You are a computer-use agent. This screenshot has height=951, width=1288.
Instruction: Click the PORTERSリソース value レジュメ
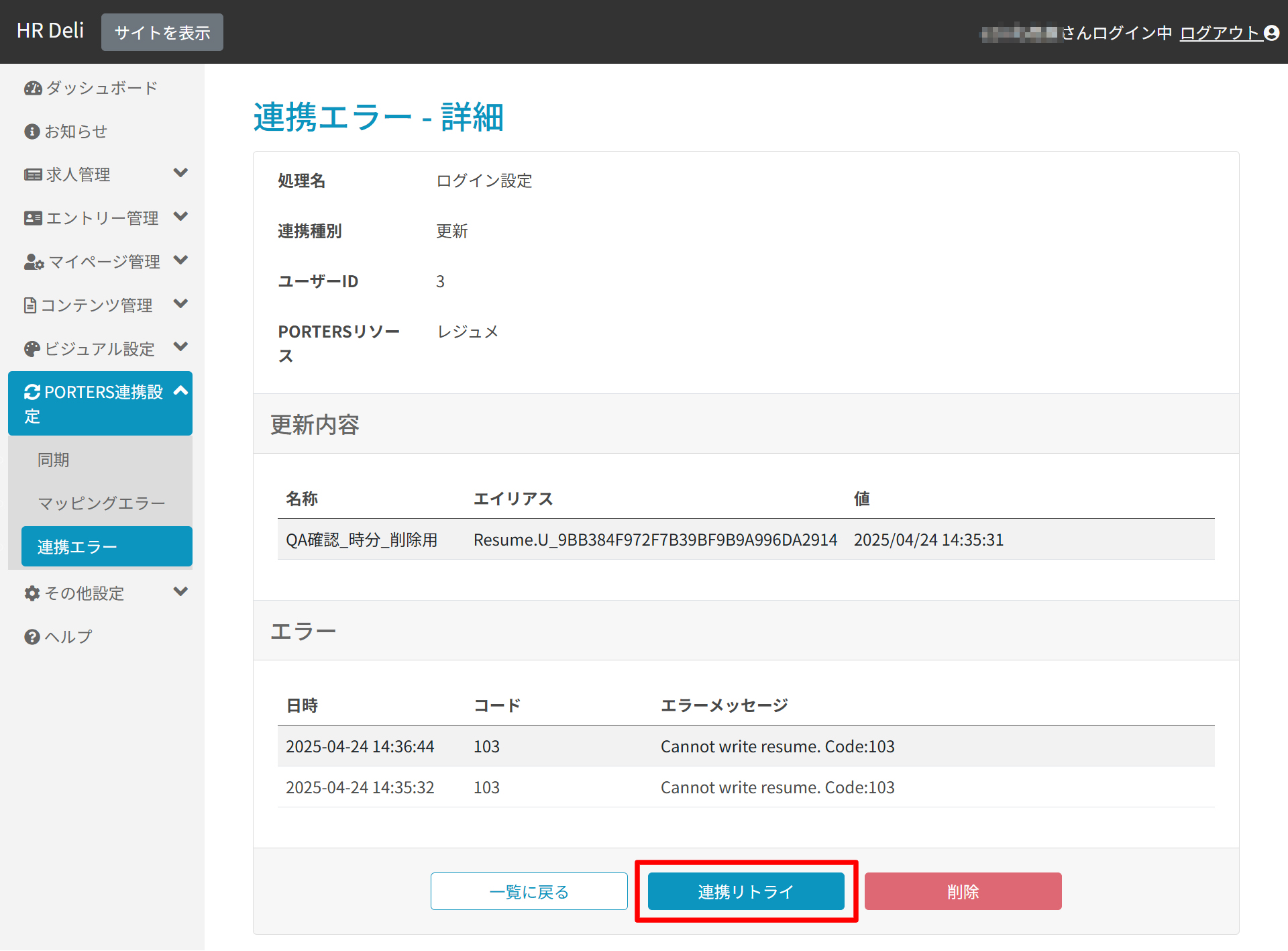(x=468, y=332)
